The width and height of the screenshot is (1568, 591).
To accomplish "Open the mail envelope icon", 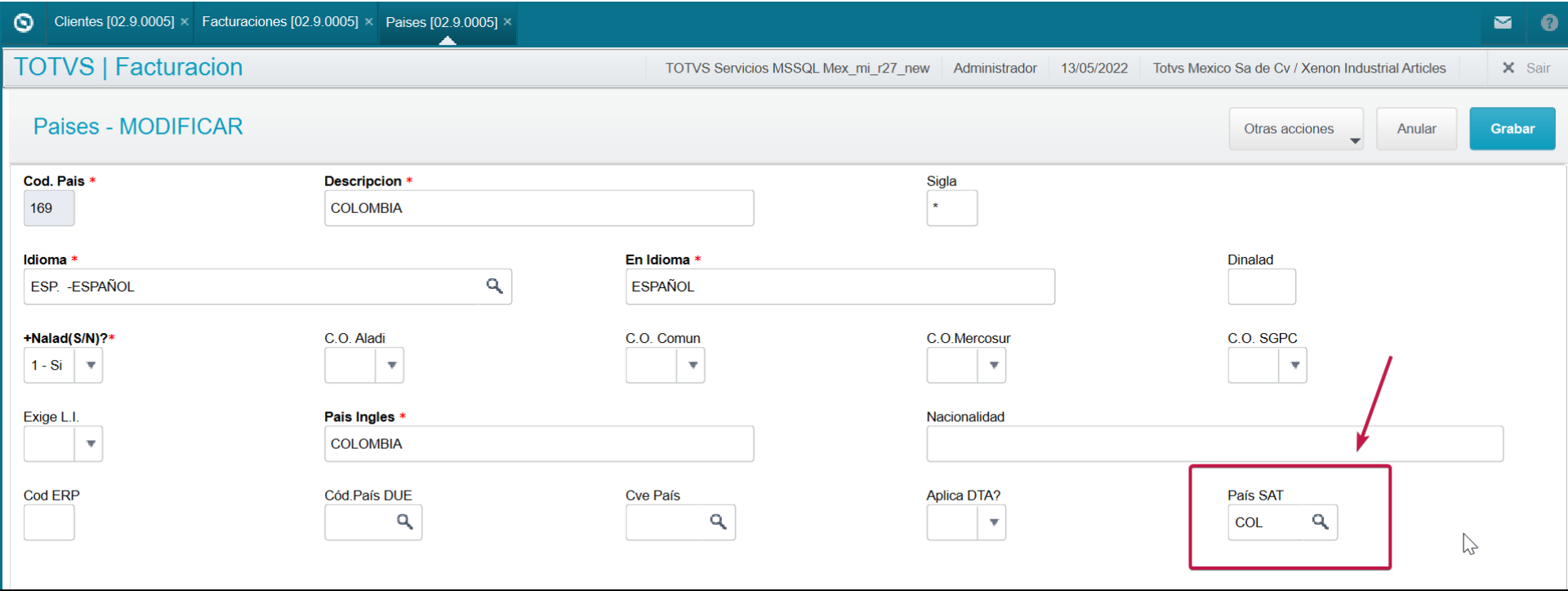I will (x=1503, y=23).
